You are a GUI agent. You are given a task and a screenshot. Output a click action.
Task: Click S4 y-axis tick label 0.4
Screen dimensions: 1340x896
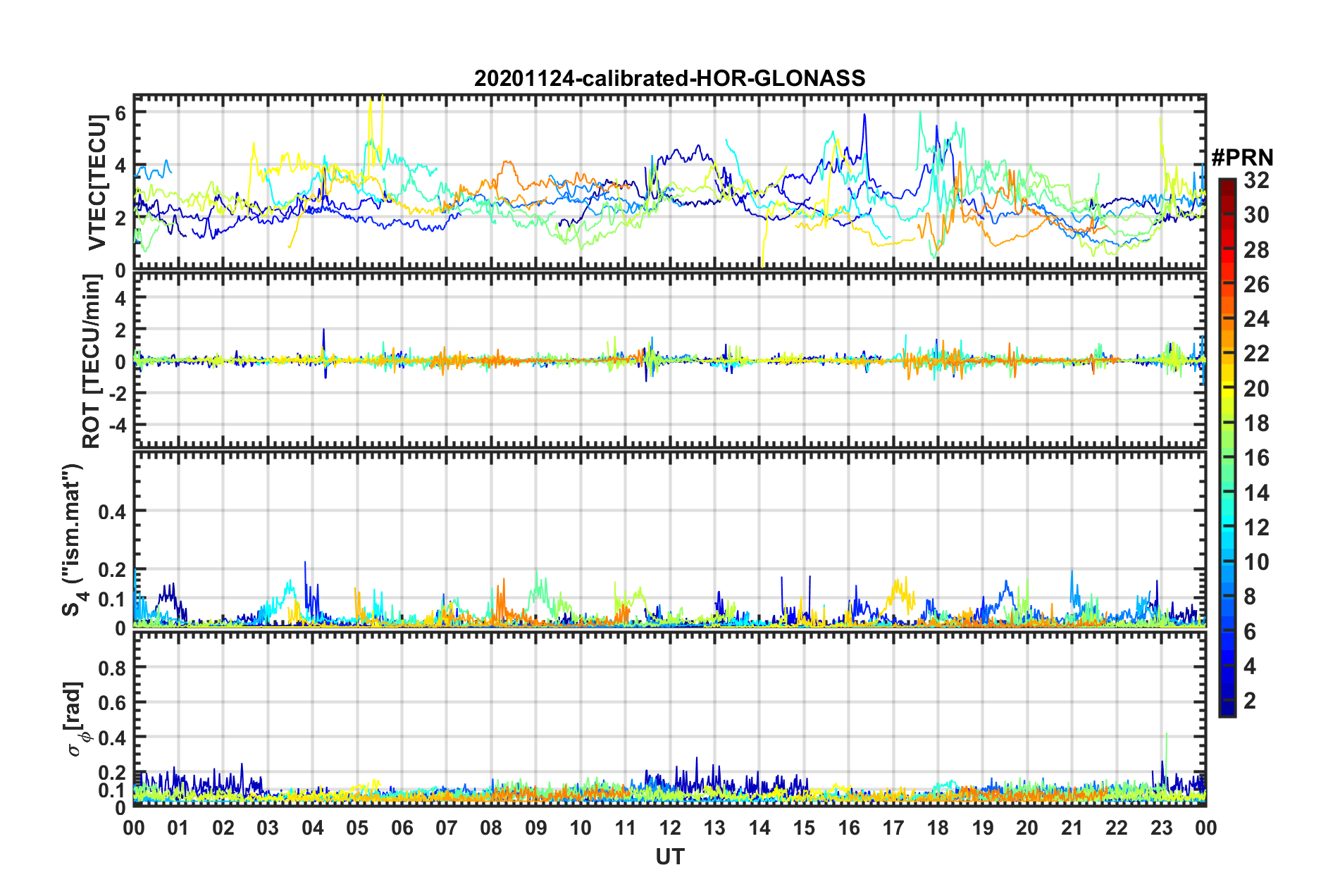click(112, 512)
